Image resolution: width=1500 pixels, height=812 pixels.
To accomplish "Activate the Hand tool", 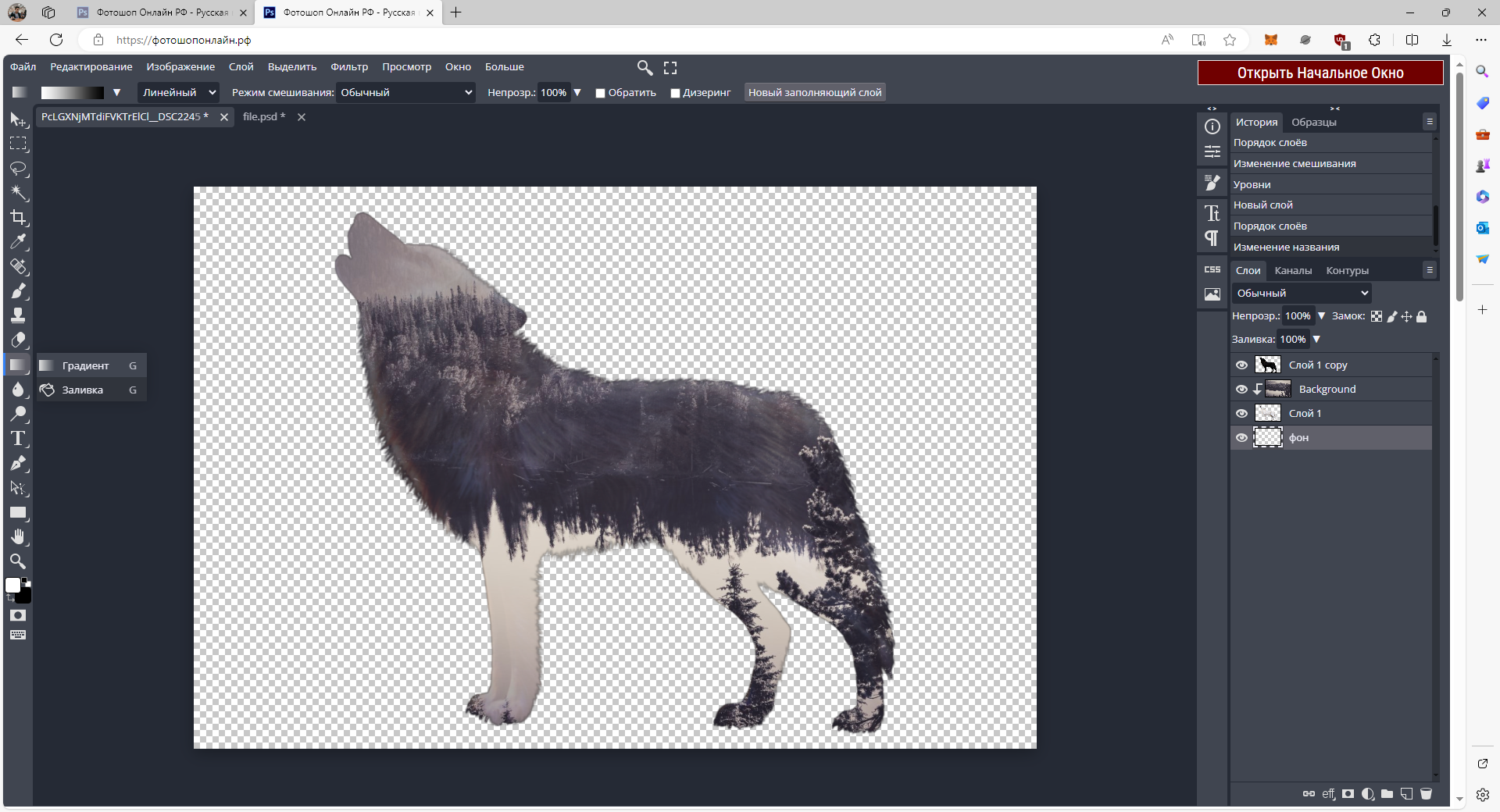I will (x=19, y=537).
